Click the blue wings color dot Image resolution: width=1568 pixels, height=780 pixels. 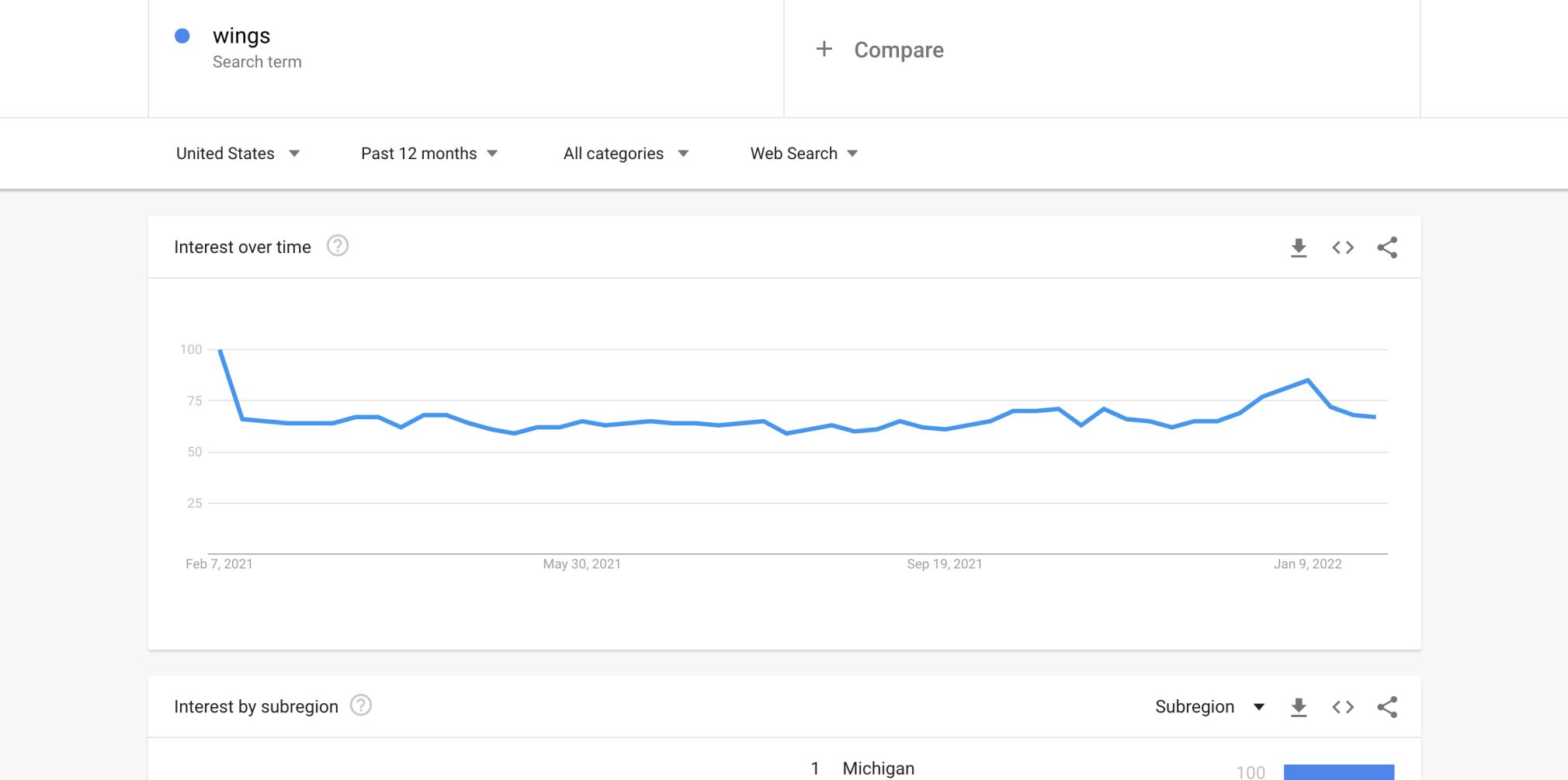point(182,36)
